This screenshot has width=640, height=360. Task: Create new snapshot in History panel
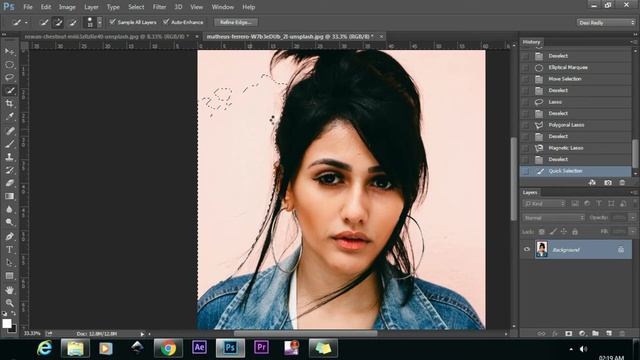(x=608, y=182)
